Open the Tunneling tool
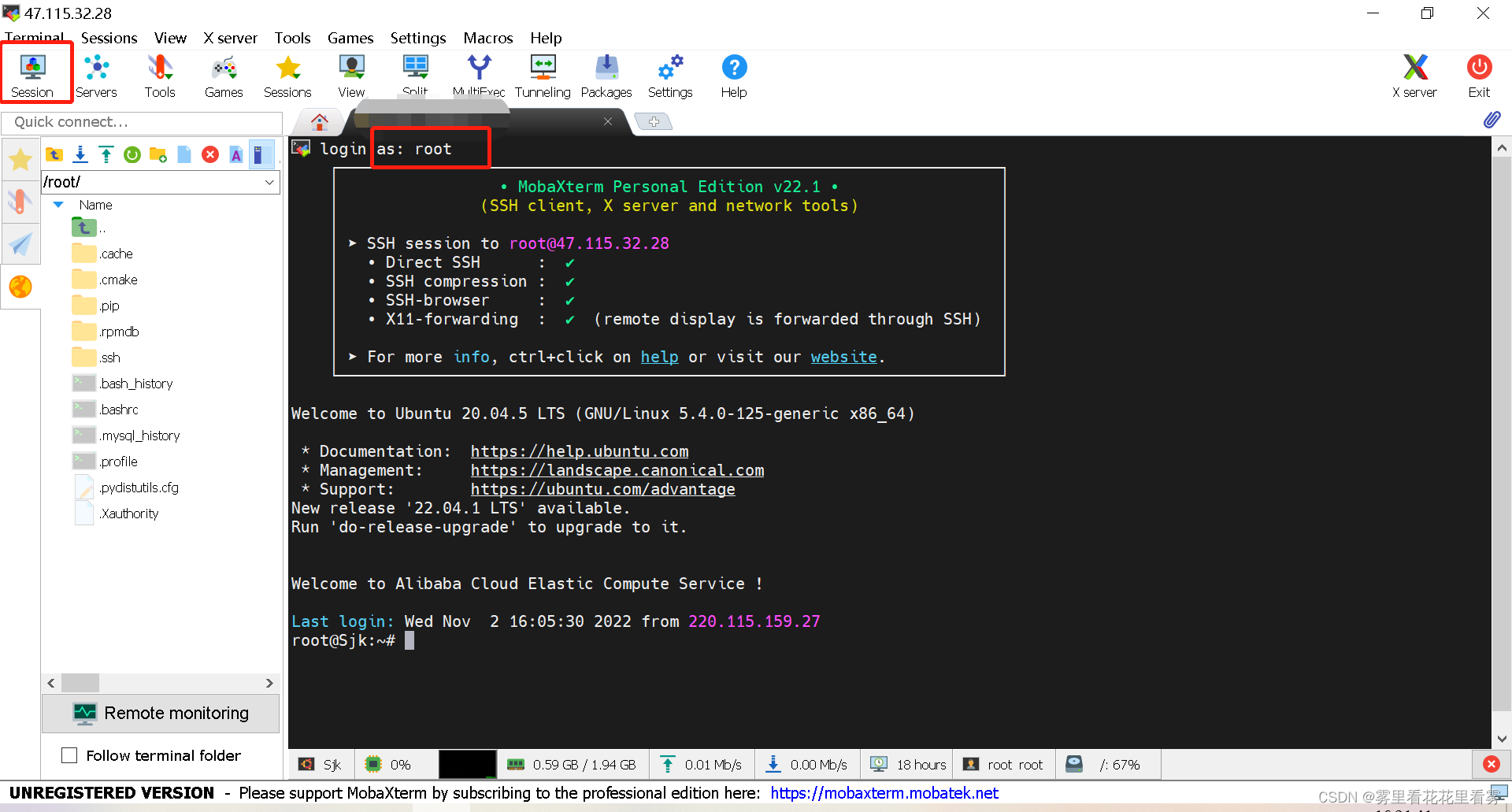This screenshot has height=812, width=1512. click(543, 76)
